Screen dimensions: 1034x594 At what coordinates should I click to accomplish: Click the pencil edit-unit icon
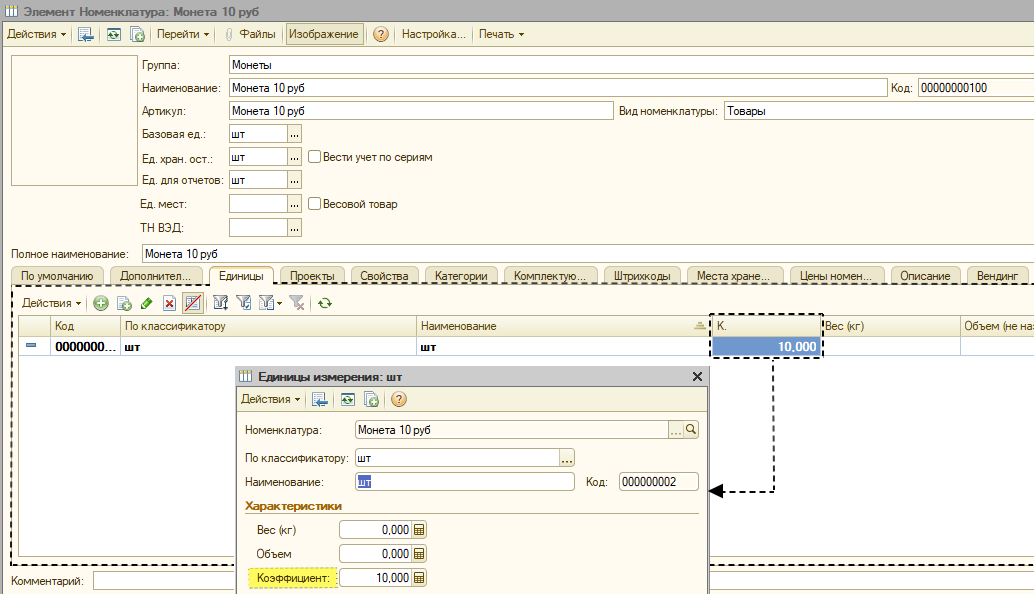[x=146, y=303]
